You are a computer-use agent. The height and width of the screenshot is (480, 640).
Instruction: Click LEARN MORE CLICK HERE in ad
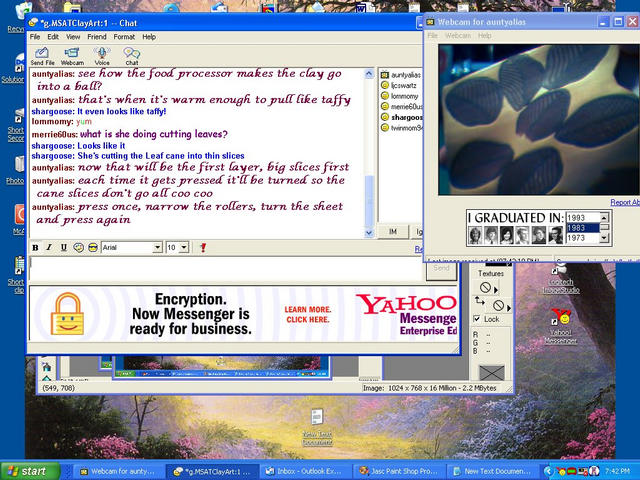pyautogui.click(x=308, y=314)
